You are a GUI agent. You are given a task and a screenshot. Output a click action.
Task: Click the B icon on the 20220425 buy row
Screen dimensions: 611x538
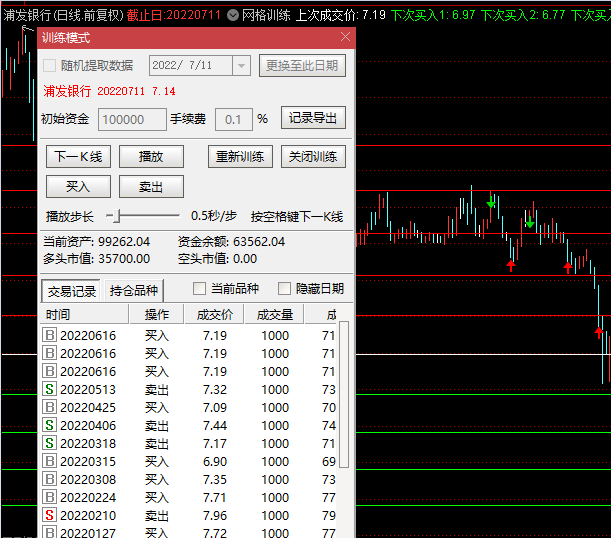pos(49,407)
